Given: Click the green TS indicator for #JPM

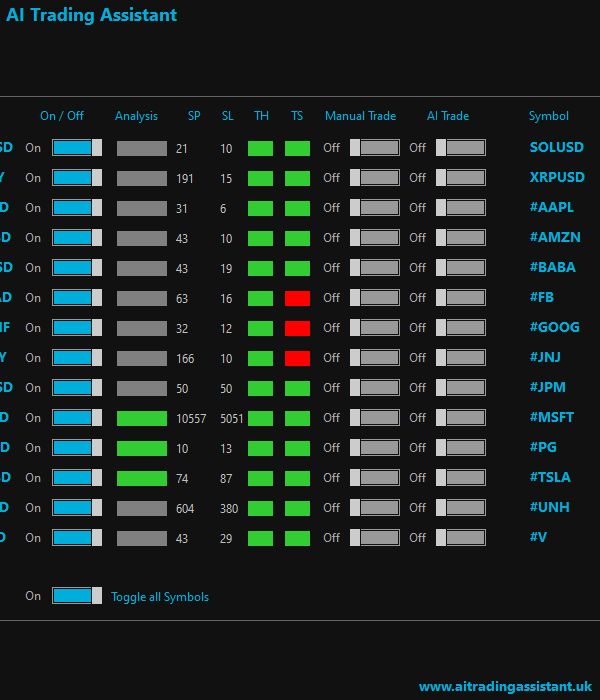Looking at the screenshot, I should pyautogui.click(x=297, y=388).
